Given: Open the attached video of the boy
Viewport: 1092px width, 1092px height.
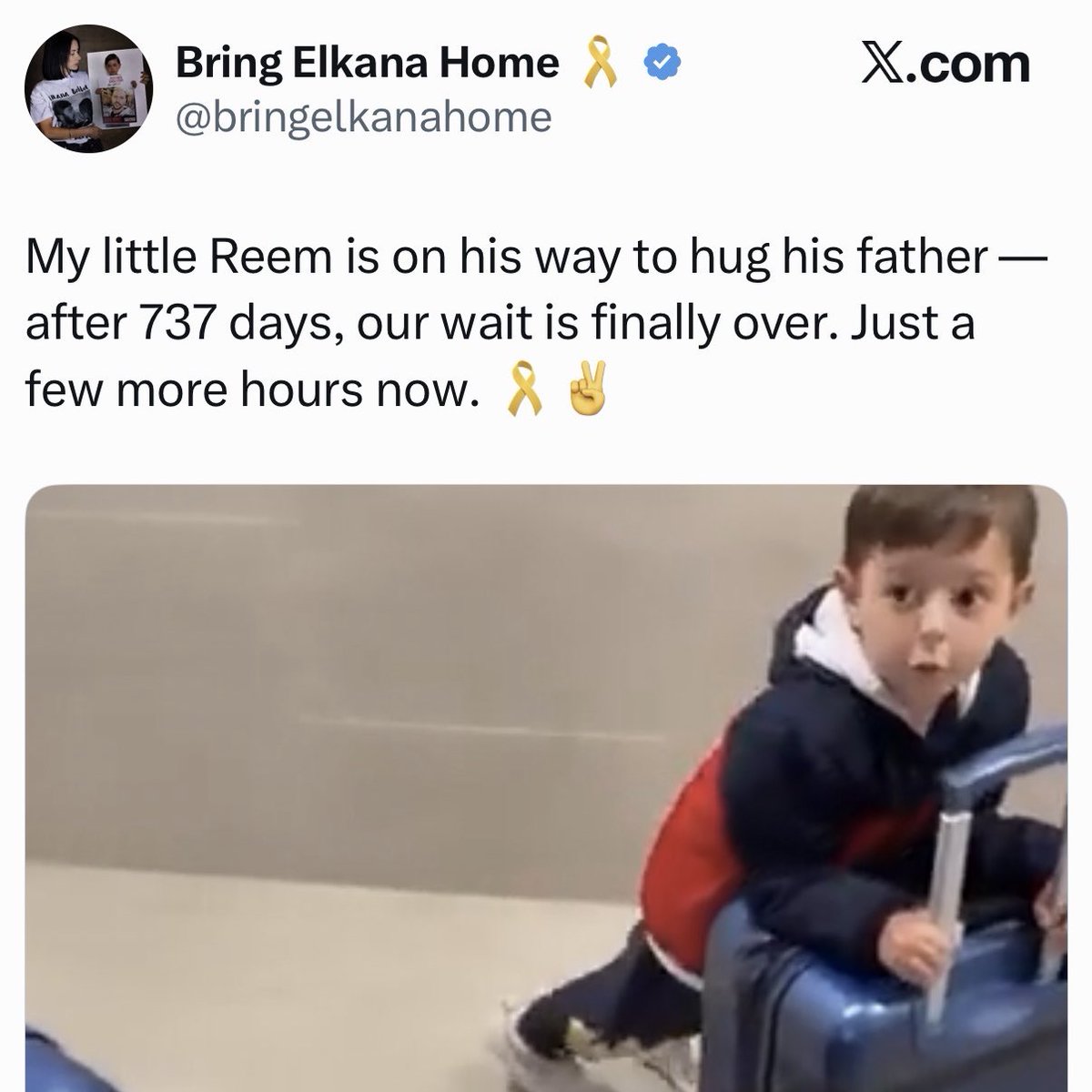Looking at the screenshot, I should coord(546,788).
